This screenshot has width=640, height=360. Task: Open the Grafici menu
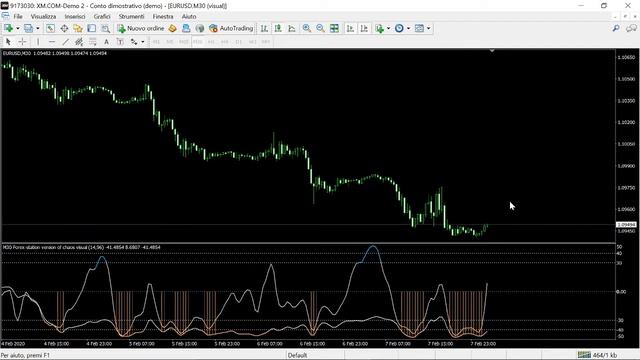click(x=102, y=16)
